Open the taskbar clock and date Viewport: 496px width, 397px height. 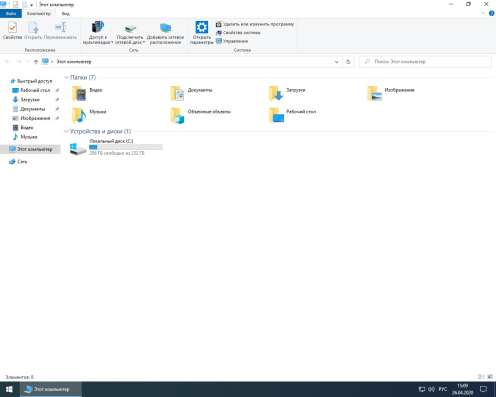click(x=463, y=389)
